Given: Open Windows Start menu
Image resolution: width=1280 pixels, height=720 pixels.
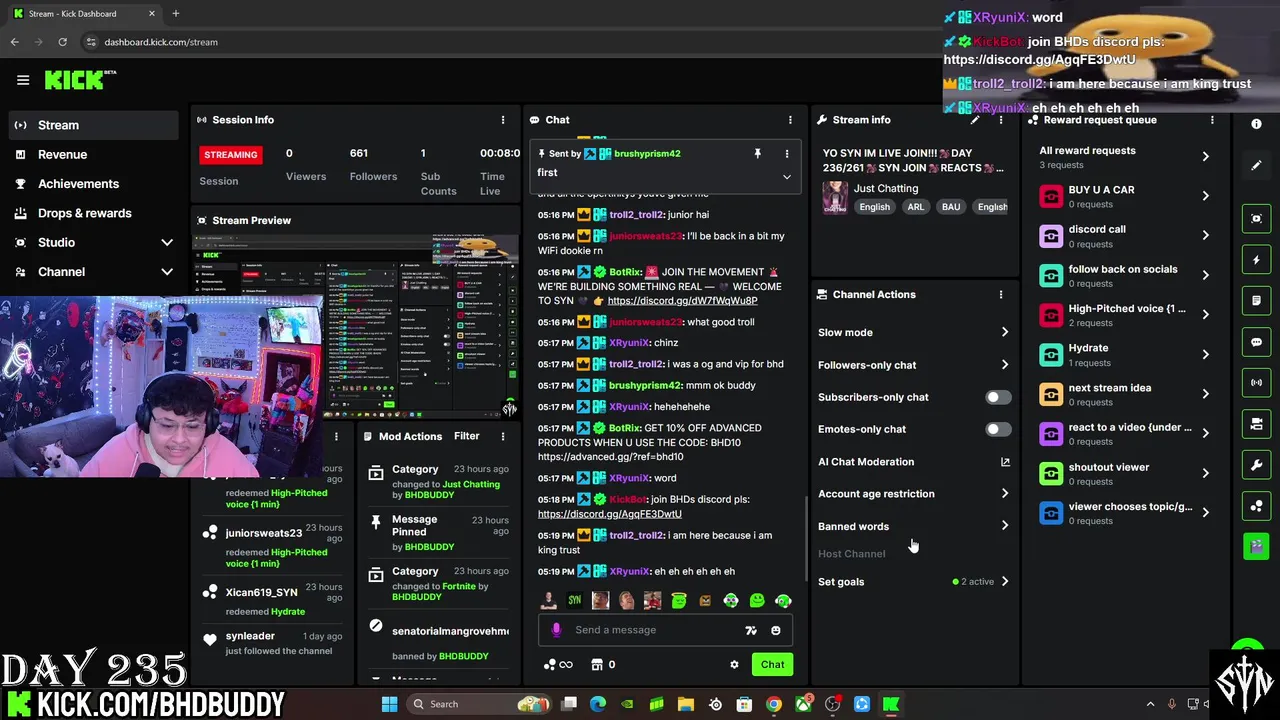Looking at the screenshot, I should [x=389, y=704].
